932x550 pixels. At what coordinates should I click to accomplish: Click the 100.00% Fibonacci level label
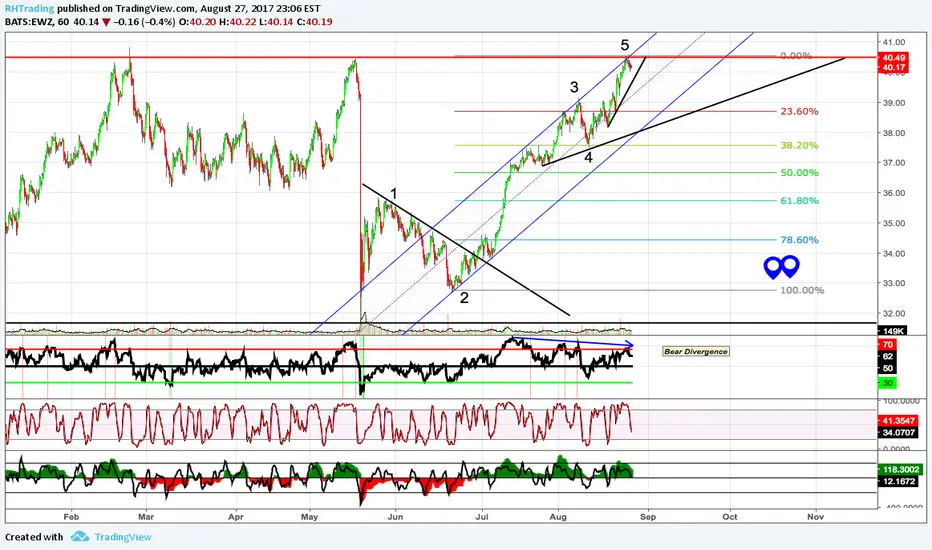point(802,290)
